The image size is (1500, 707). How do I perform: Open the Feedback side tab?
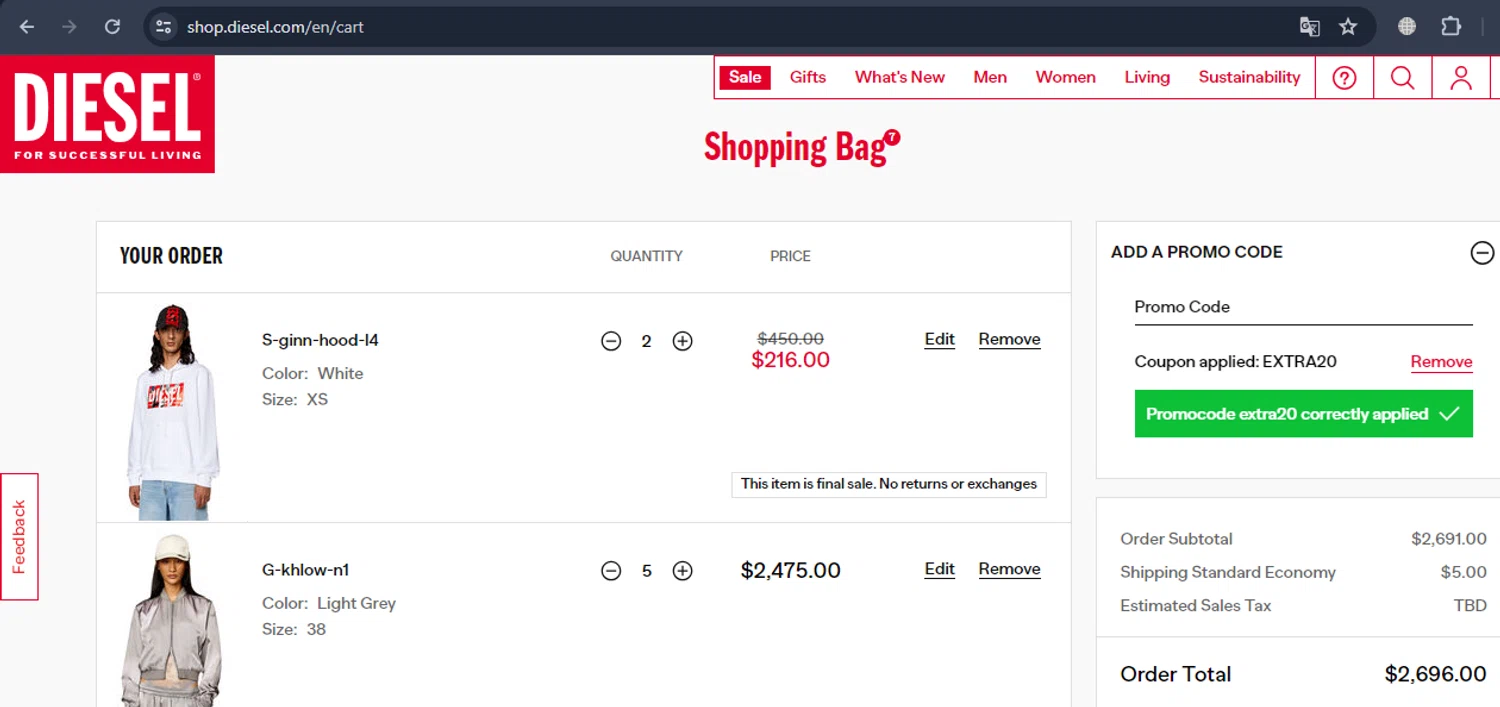19,537
